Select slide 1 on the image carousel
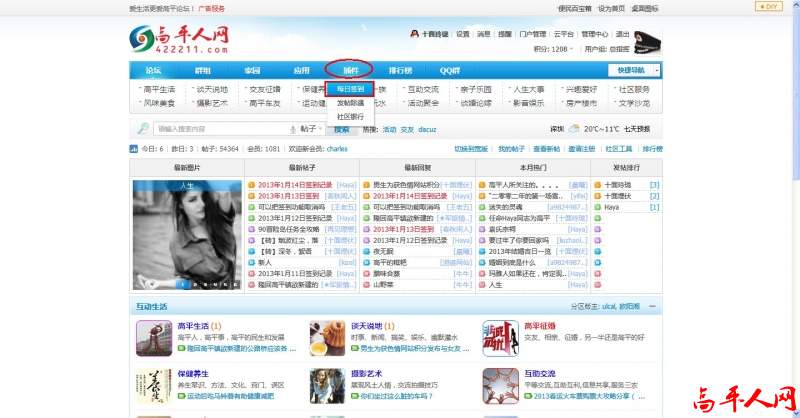The image size is (800, 418). coord(183,284)
